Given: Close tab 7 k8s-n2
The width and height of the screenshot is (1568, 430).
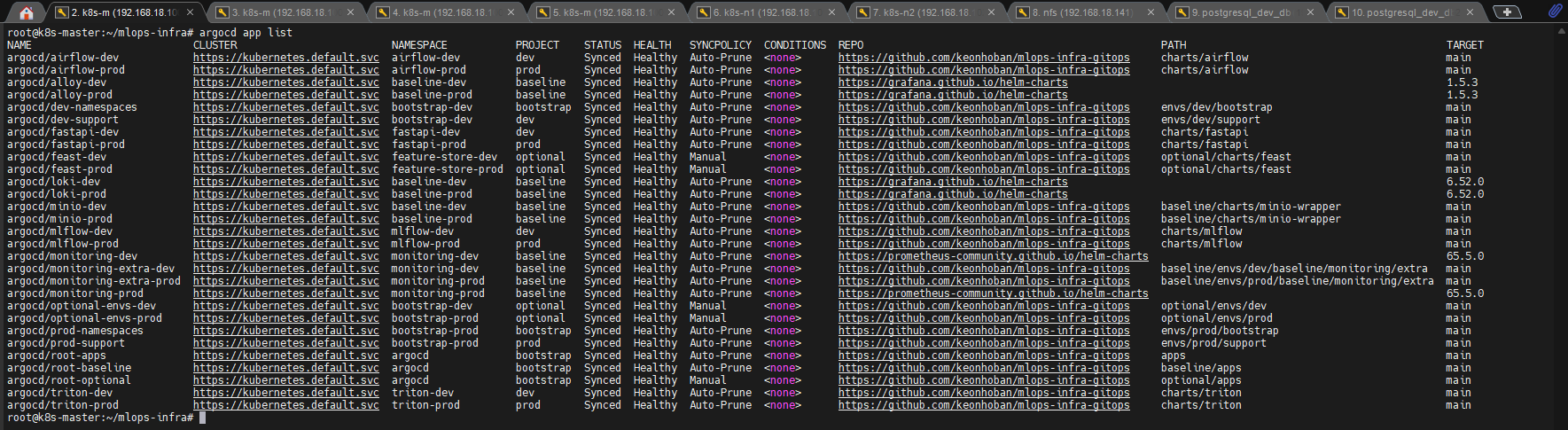Looking at the screenshot, I should (991, 12).
